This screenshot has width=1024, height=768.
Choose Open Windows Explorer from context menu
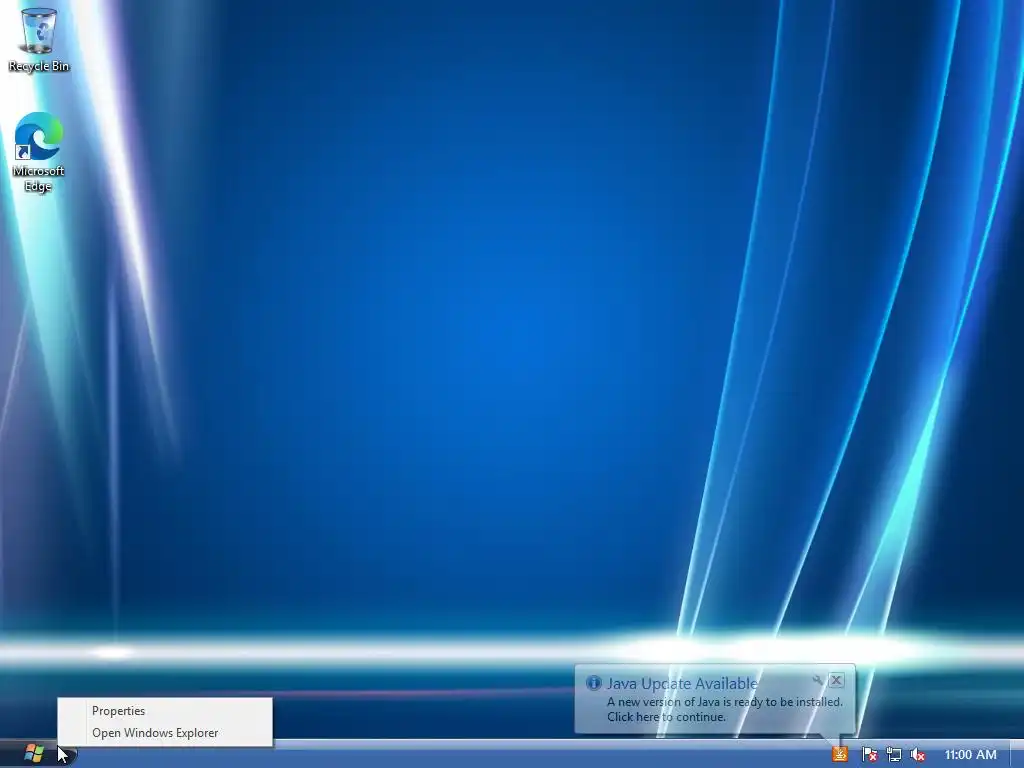[x=165, y=733]
